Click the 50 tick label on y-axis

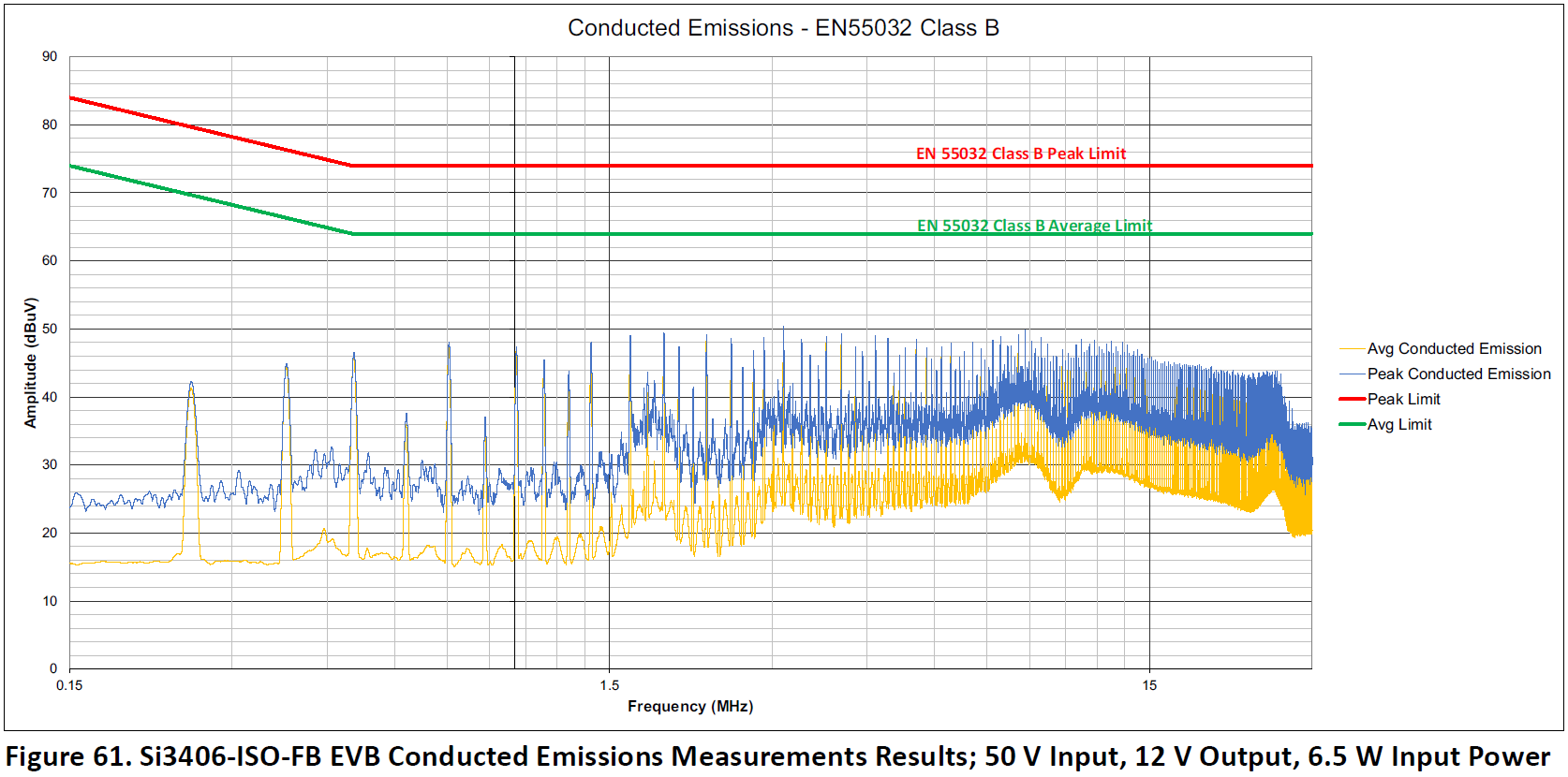[50, 329]
